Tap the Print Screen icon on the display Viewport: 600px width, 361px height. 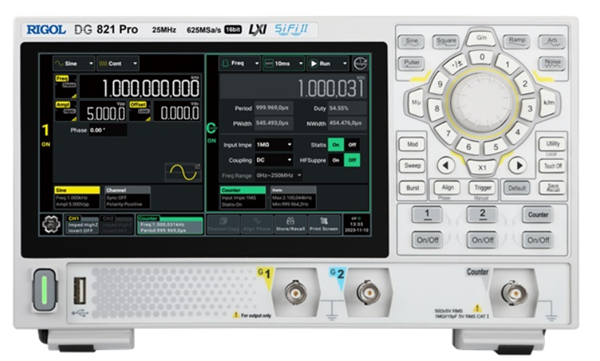[324, 224]
